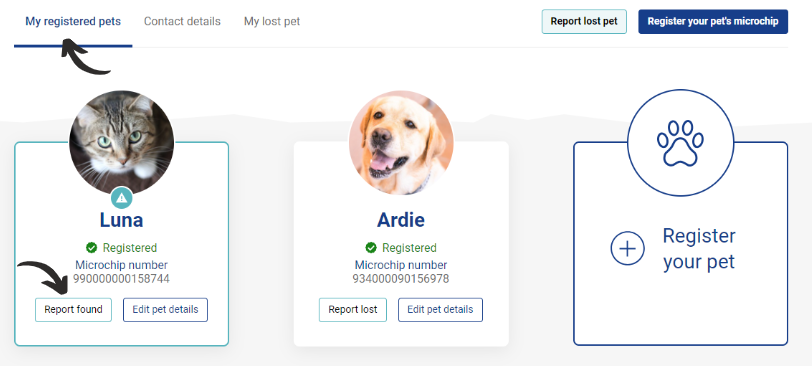Click Ardie's dog profile photo
Image resolution: width=812 pixels, height=366 pixels.
click(x=401, y=142)
